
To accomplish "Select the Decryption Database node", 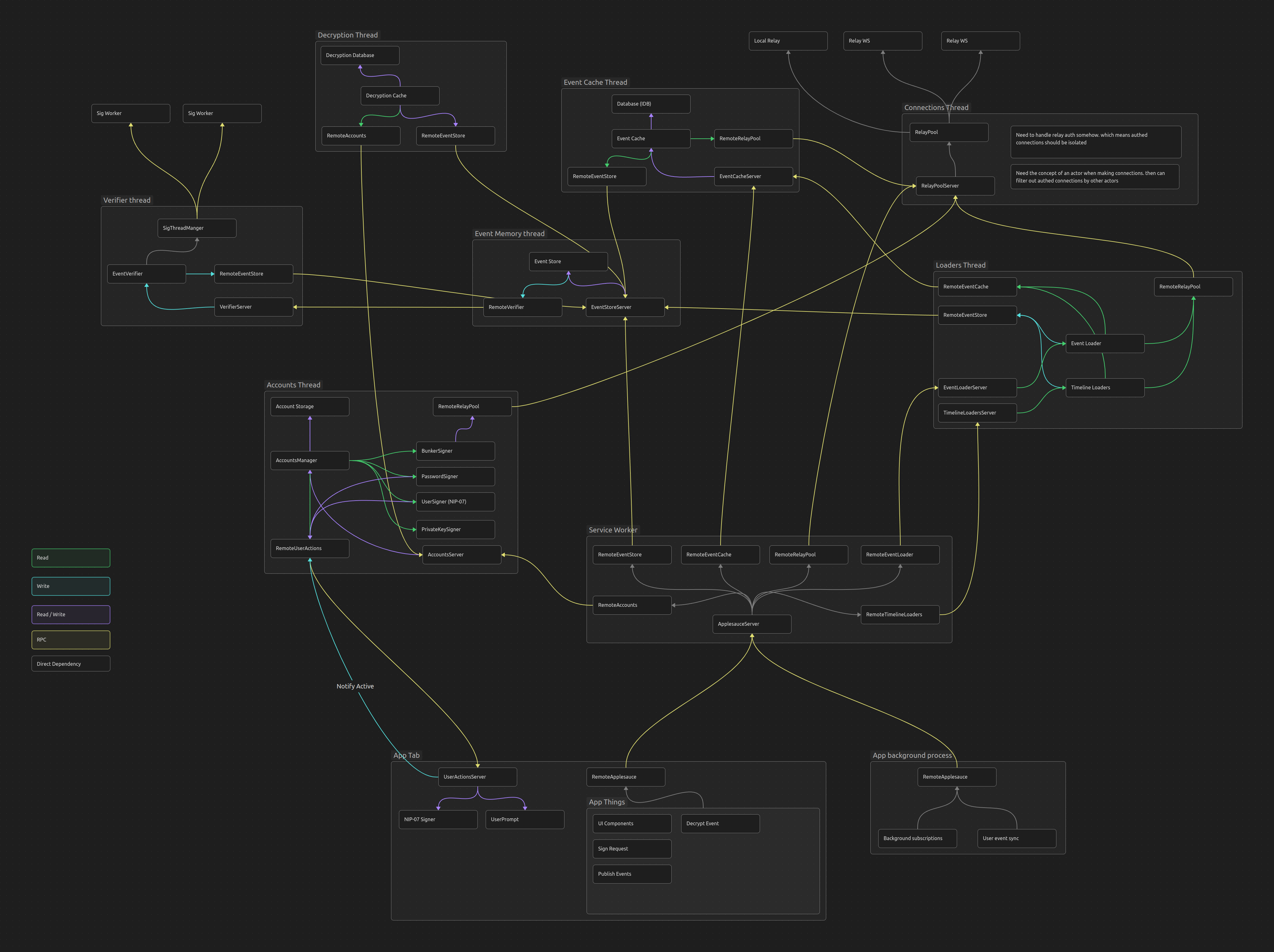I will click(359, 55).
